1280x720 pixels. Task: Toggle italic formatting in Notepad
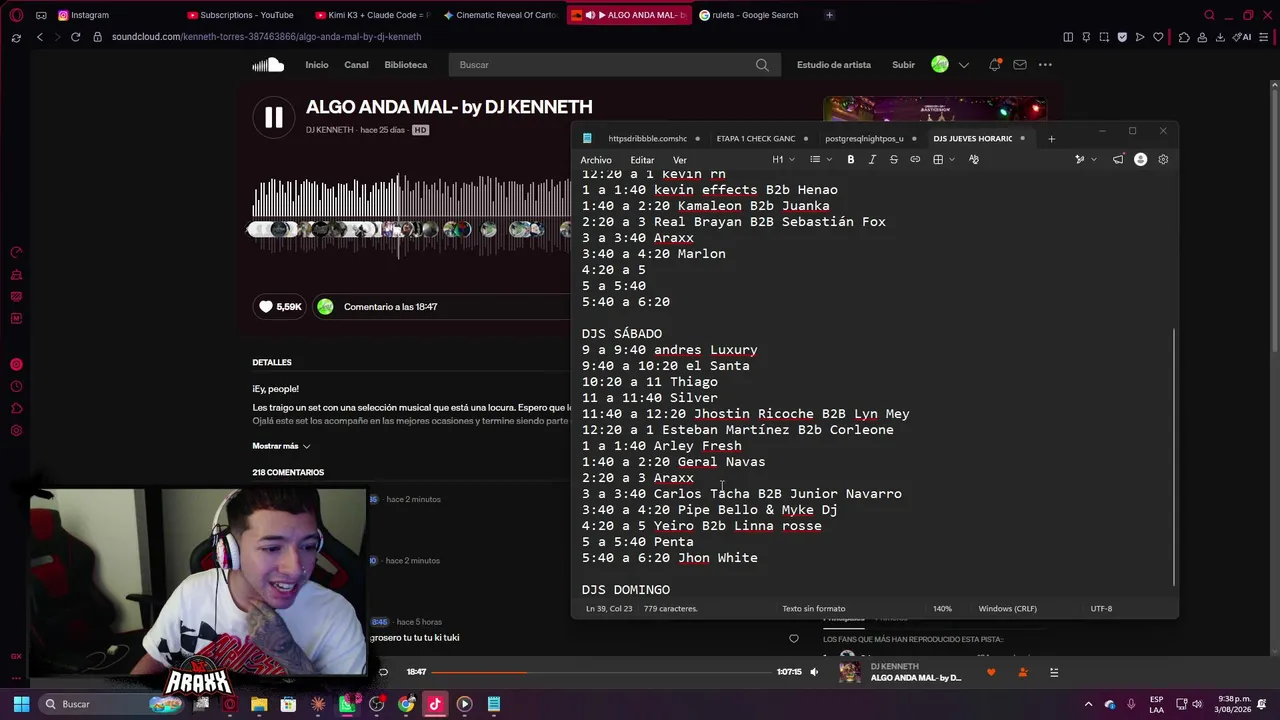[x=872, y=160]
